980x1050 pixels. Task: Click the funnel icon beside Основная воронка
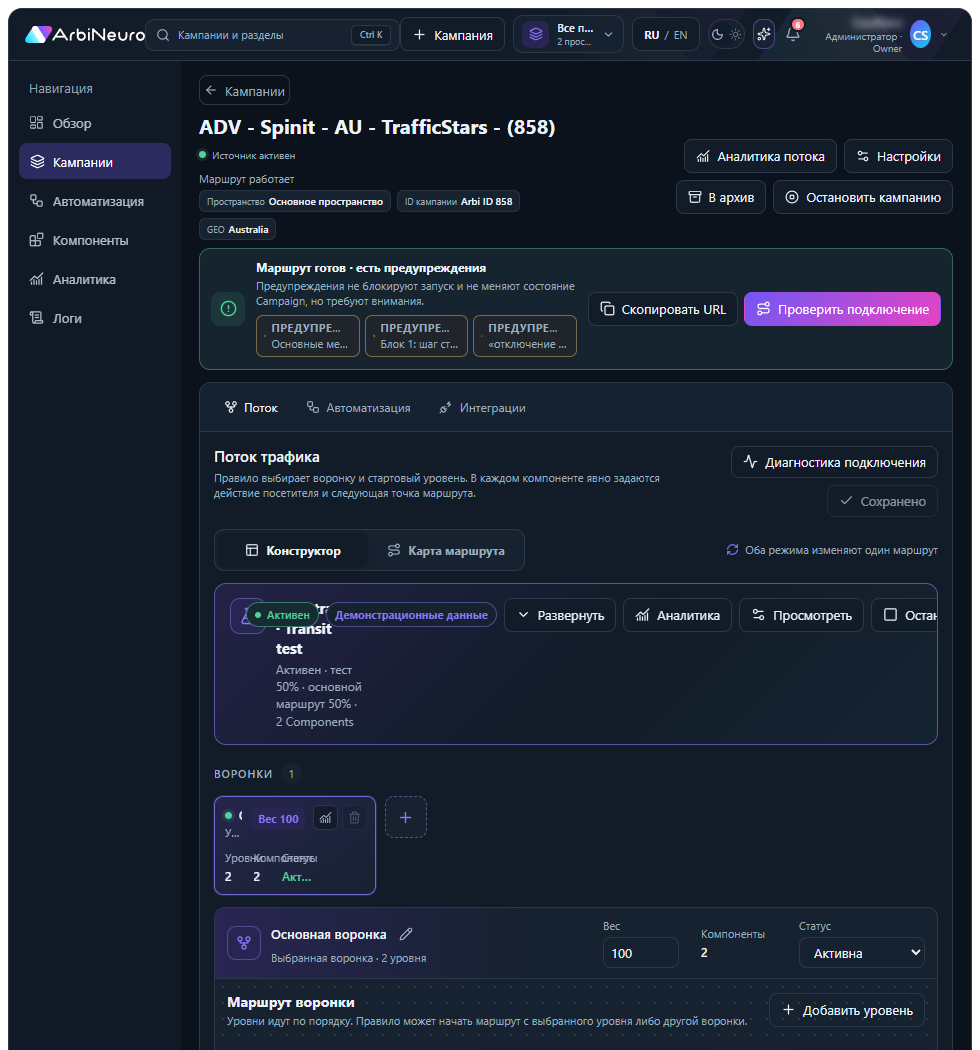point(244,943)
